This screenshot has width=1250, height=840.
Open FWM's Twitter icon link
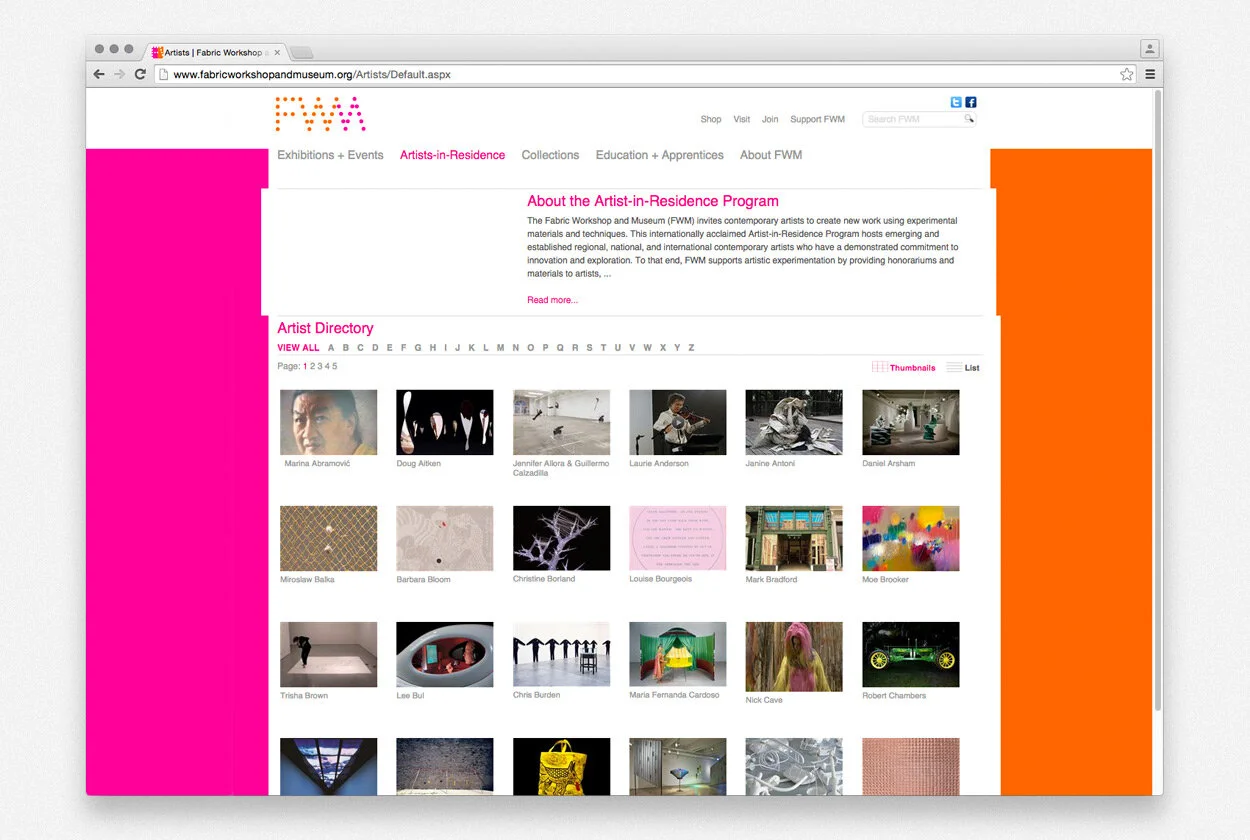[x=956, y=102]
